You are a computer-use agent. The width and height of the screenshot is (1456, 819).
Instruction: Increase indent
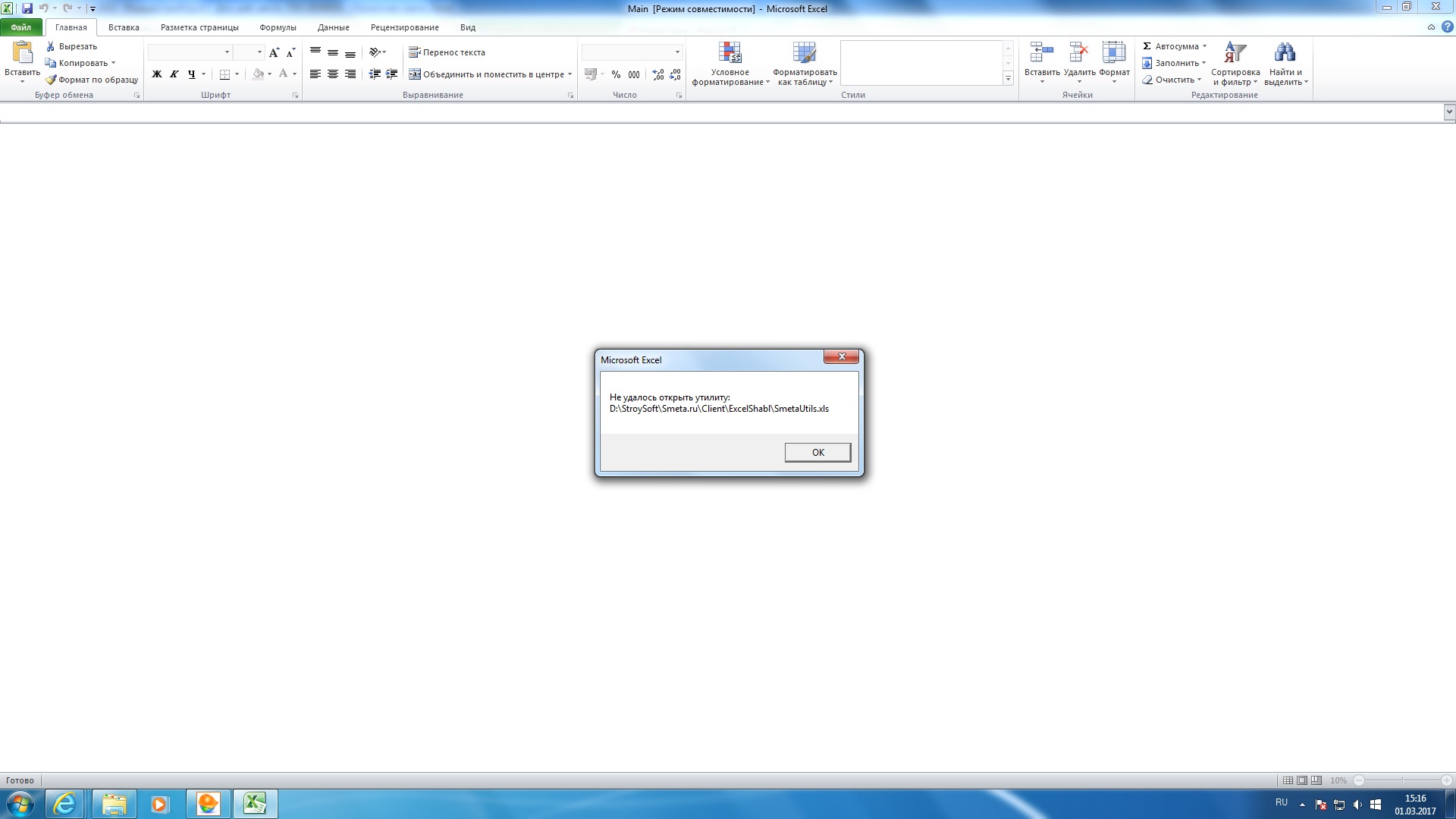coord(392,74)
